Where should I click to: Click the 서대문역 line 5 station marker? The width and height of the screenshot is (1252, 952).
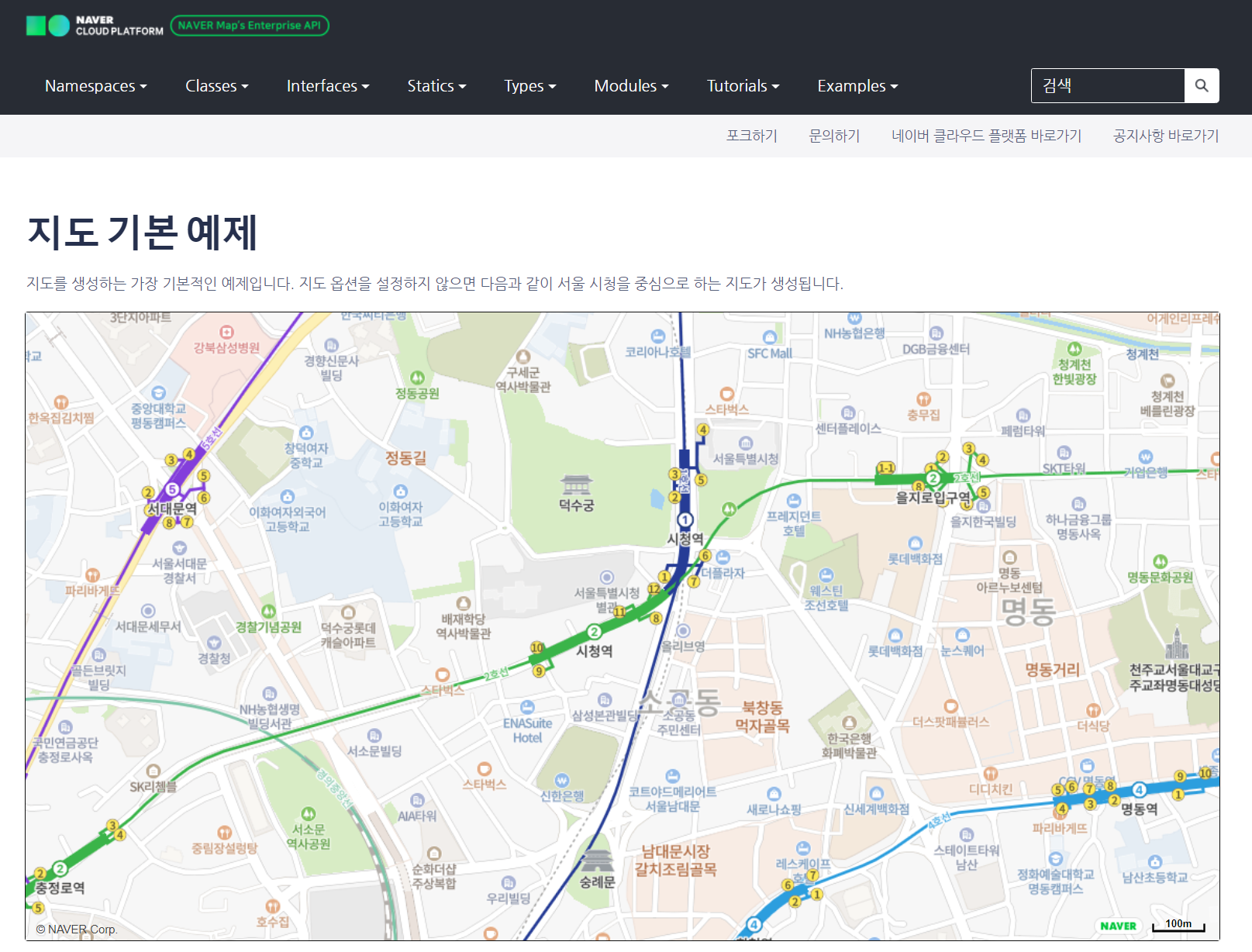pyautogui.click(x=172, y=489)
